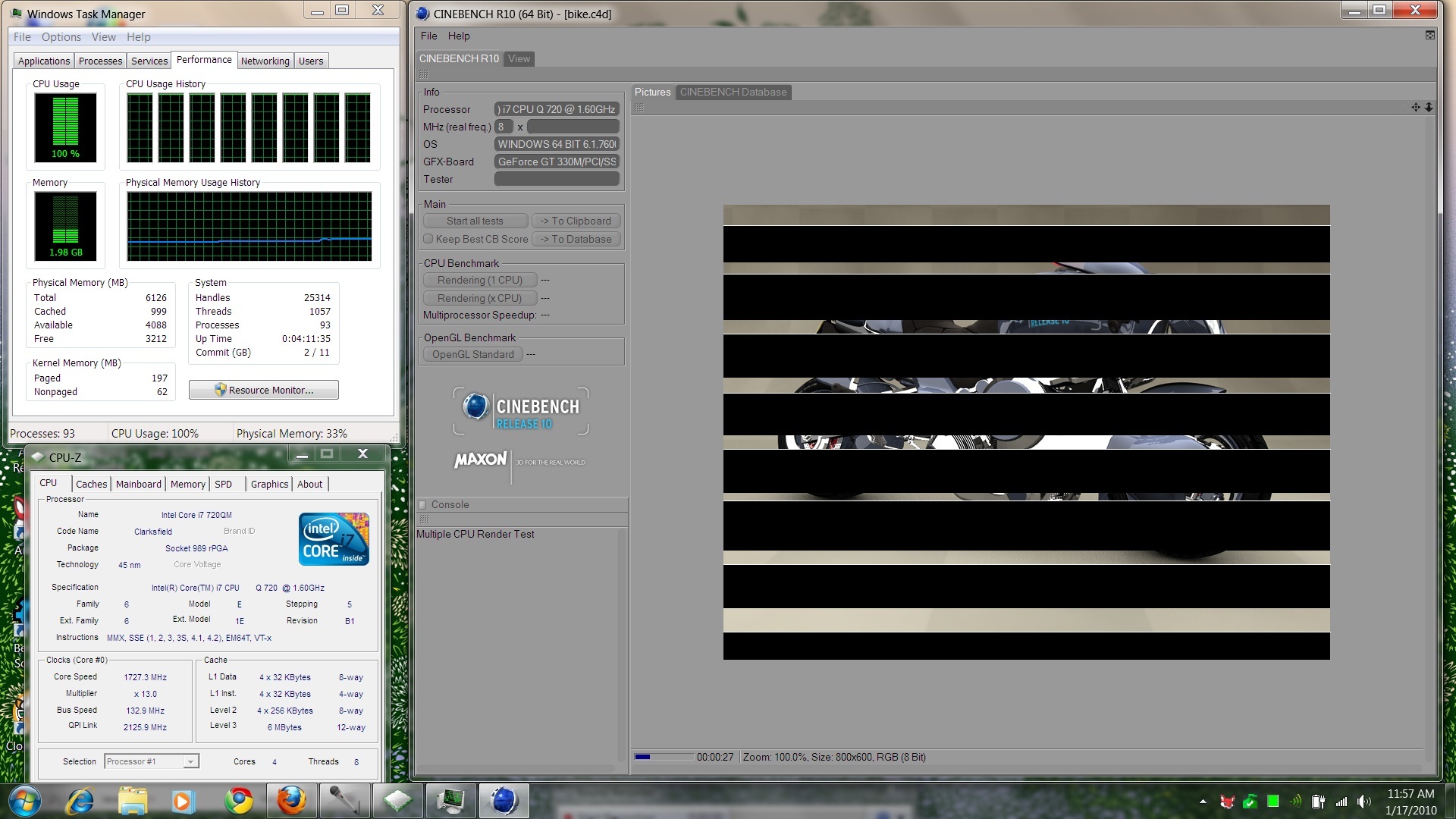This screenshot has height=819, width=1456.
Task: Launch Google Chrome from the taskbar
Action: tap(239, 801)
